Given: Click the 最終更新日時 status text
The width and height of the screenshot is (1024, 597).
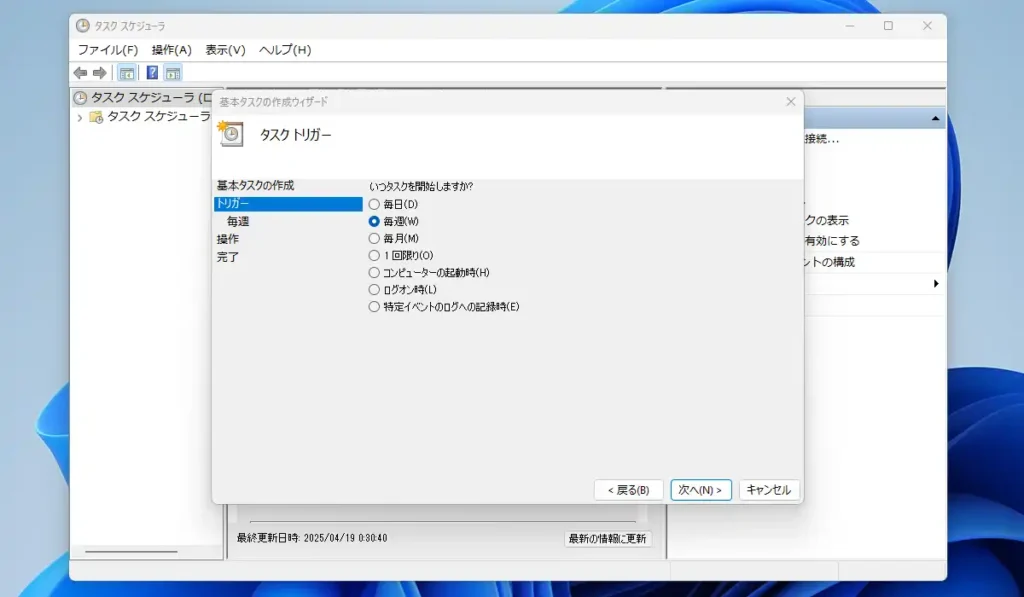Looking at the screenshot, I should [312, 538].
